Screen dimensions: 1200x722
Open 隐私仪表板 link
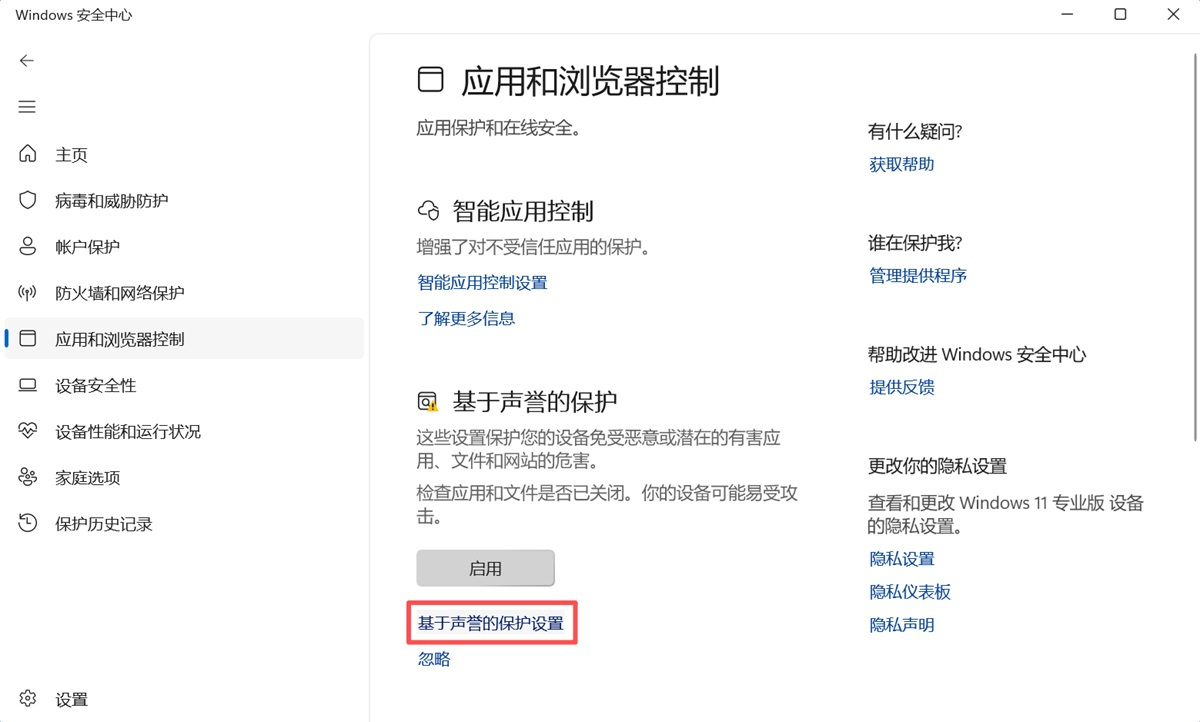[910, 592]
